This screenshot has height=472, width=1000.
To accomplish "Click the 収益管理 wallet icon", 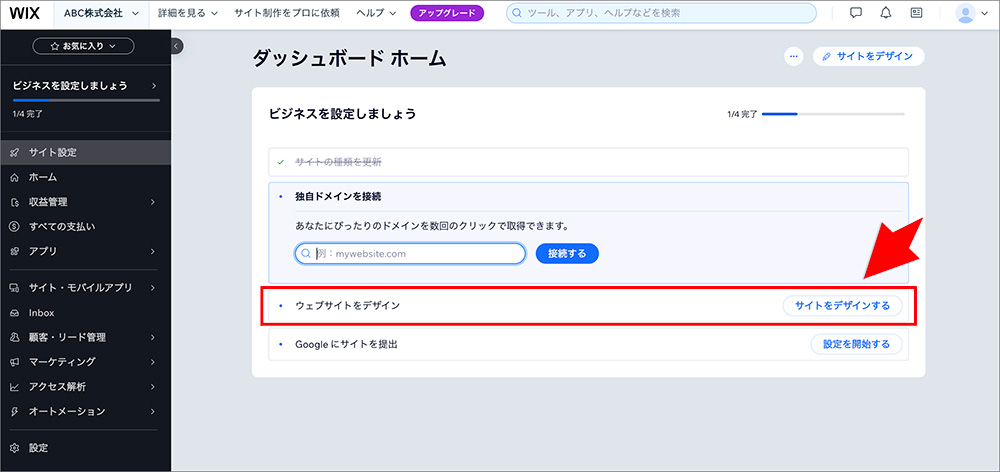I will coord(15,202).
